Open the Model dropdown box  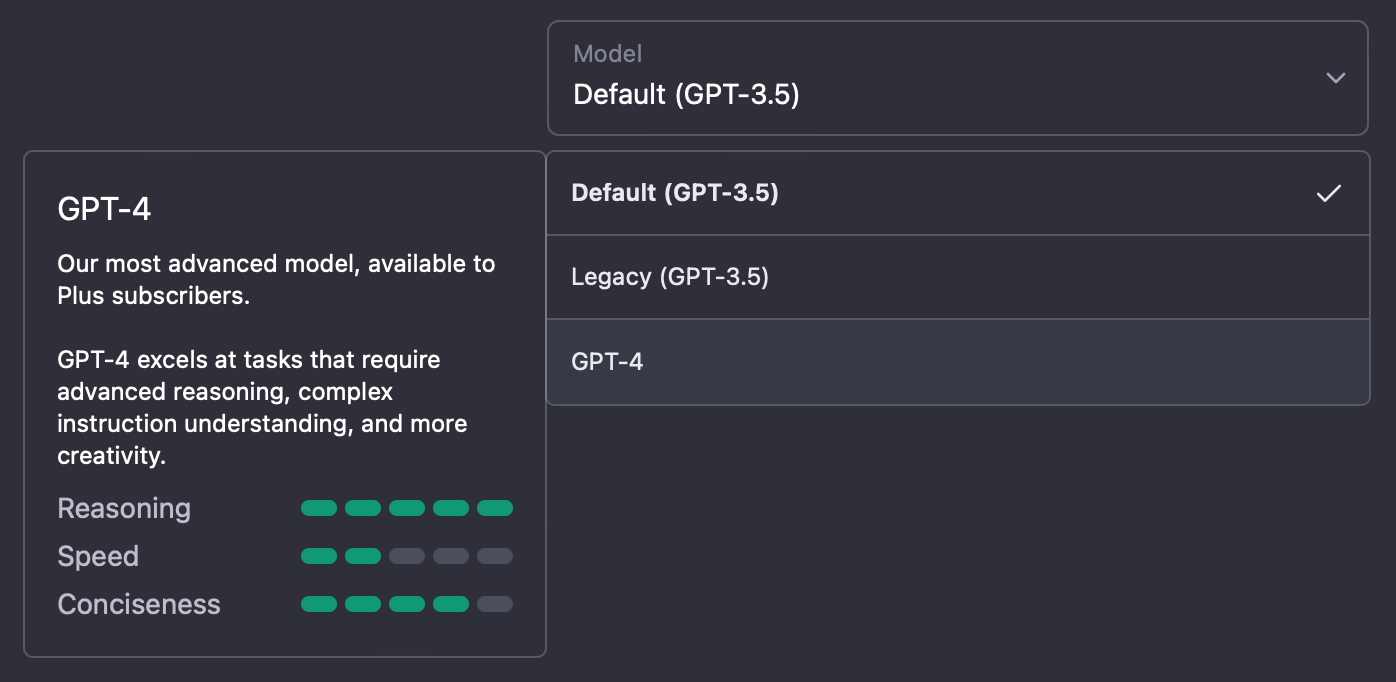957,78
